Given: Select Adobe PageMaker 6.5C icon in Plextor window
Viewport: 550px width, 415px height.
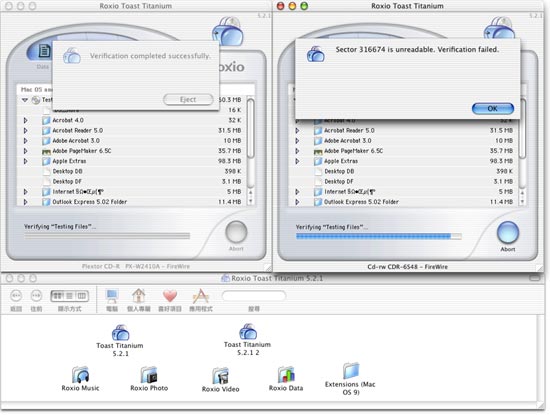Looking at the screenshot, I should [46, 151].
